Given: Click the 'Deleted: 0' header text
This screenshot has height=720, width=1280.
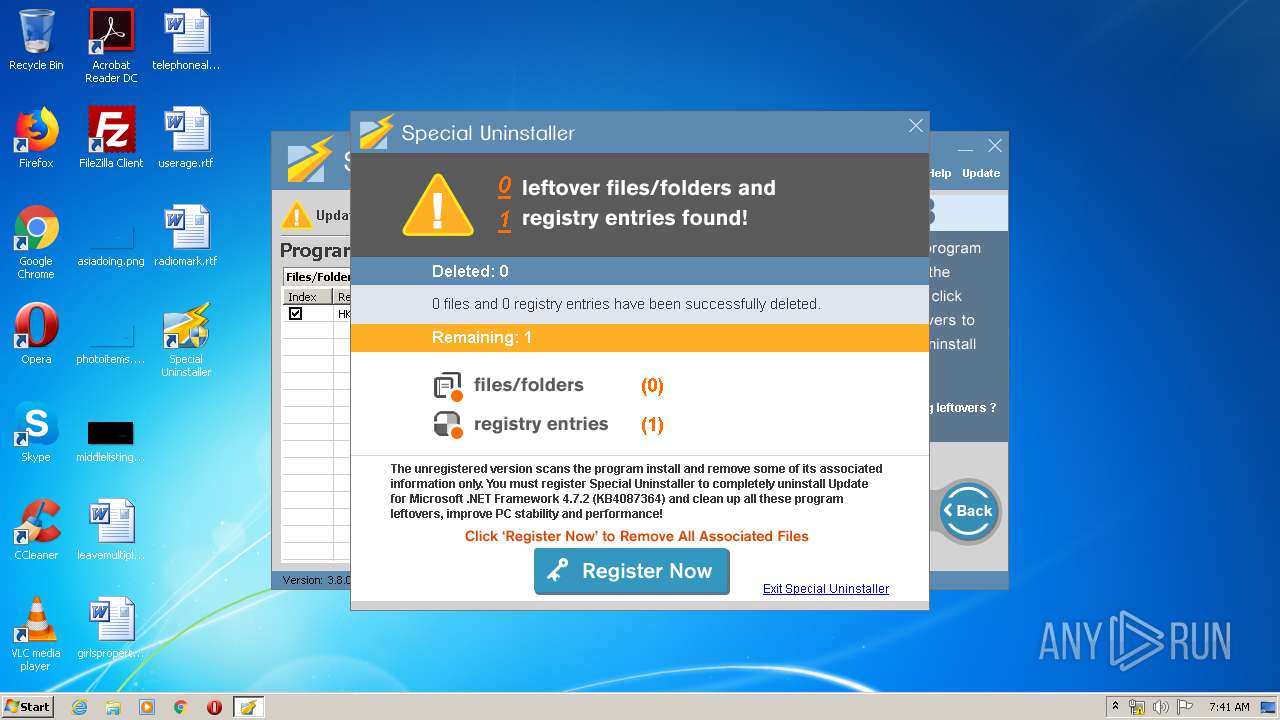Looking at the screenshot, I should 470,271.
